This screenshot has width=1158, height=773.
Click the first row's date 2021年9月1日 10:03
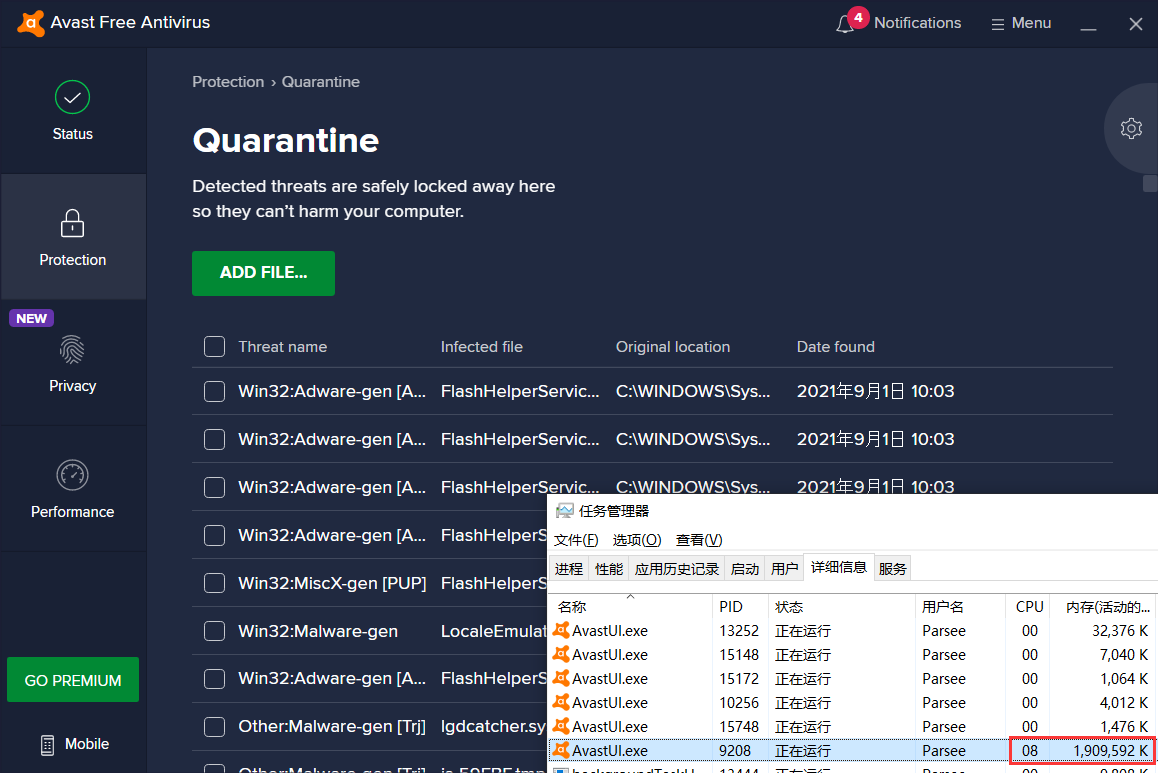click(875, 391)
